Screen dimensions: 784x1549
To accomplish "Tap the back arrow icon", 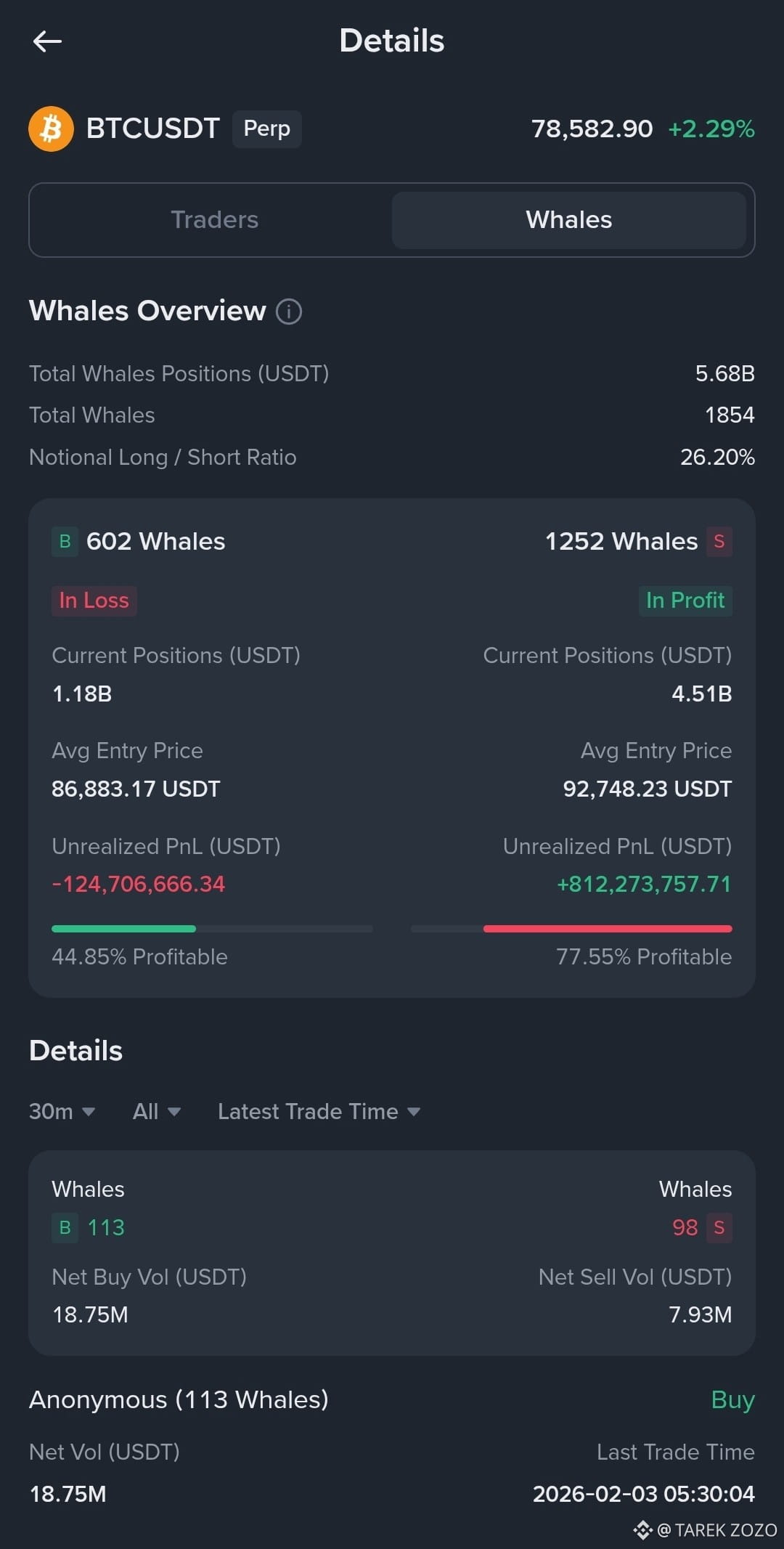I will click(x=47, y=41).
